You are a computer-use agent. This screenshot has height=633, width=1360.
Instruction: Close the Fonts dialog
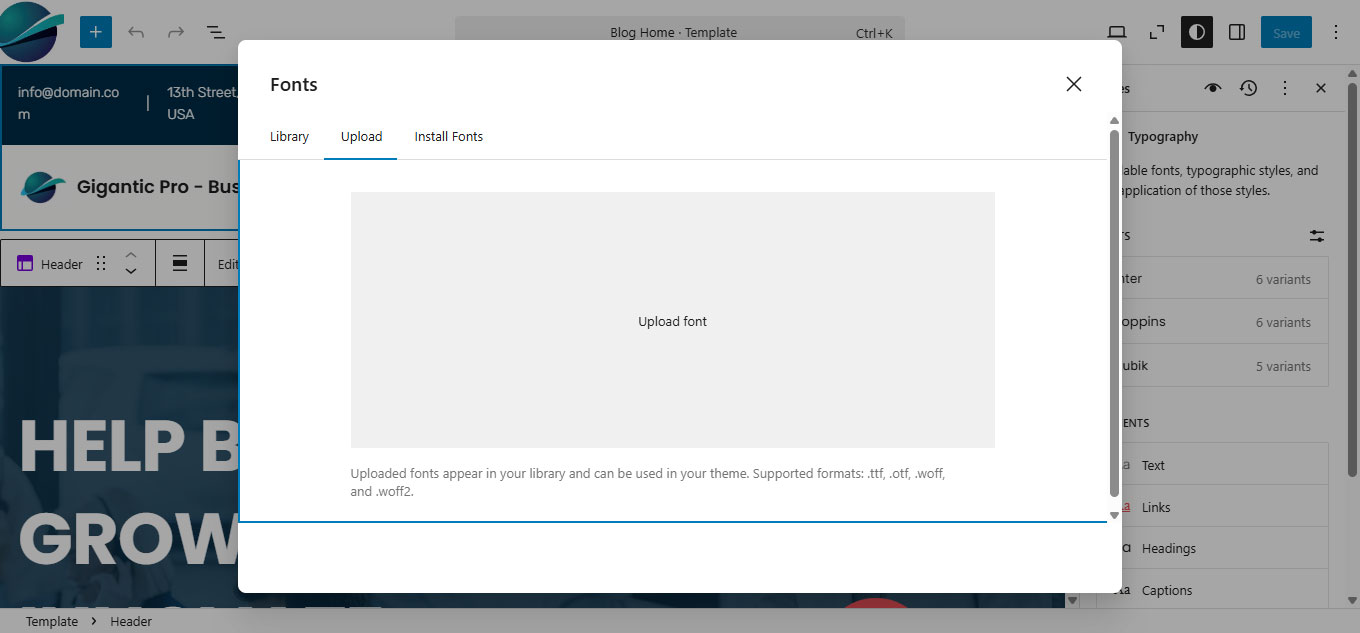tap(1073, 84)
